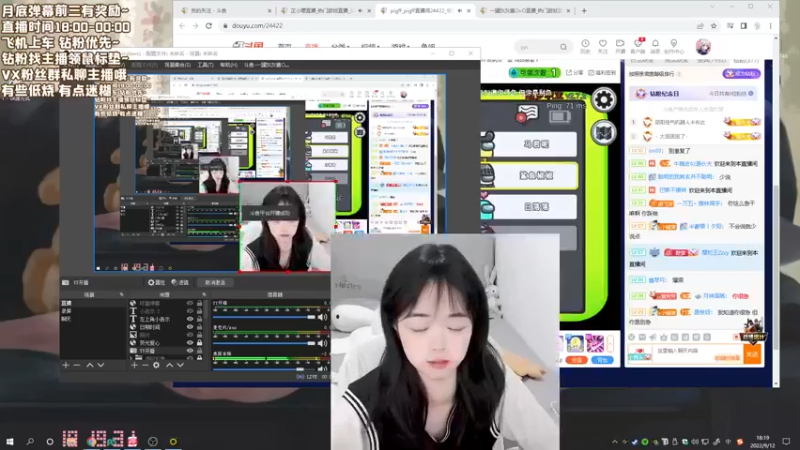Click crown icon in chat toolbar
Viewport: 800px width, 450px height.
pyautogui.click(x=664, y=337)
